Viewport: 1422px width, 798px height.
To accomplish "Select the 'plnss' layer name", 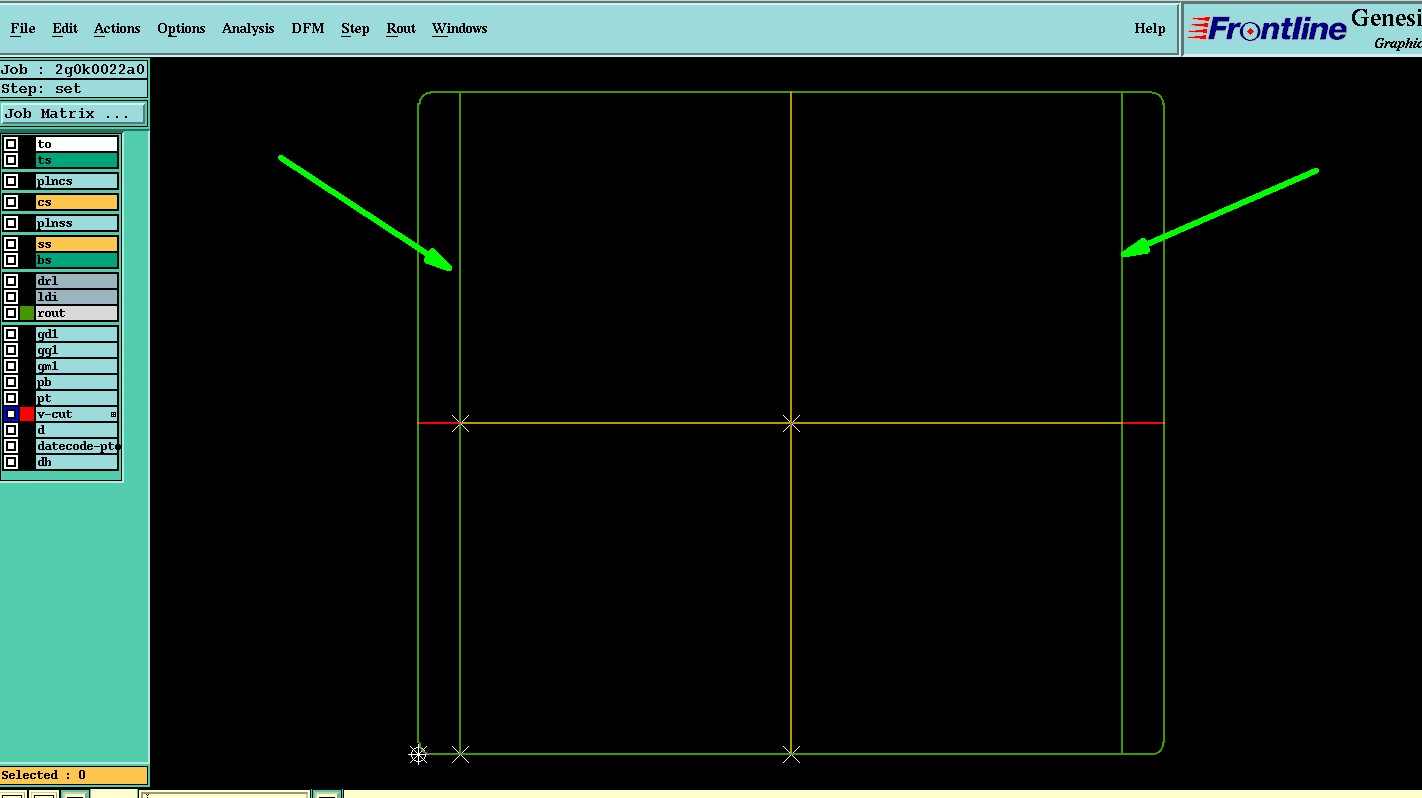I will click(77, 223).
